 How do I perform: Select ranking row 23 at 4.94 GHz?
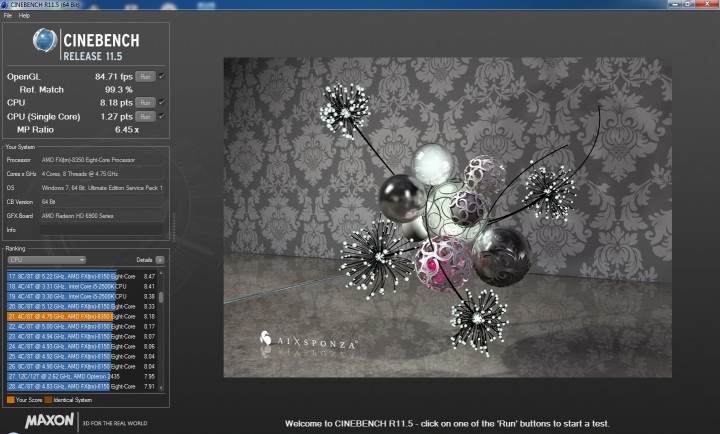coord(82,337)
